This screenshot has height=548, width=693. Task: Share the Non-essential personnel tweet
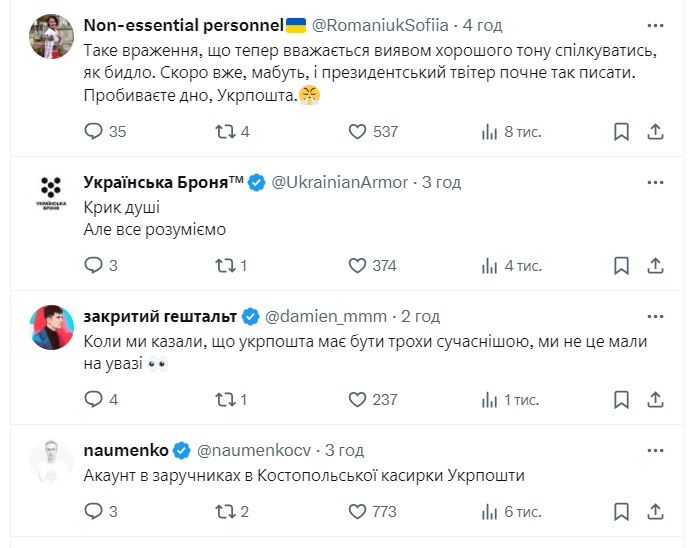coord(656,131)
